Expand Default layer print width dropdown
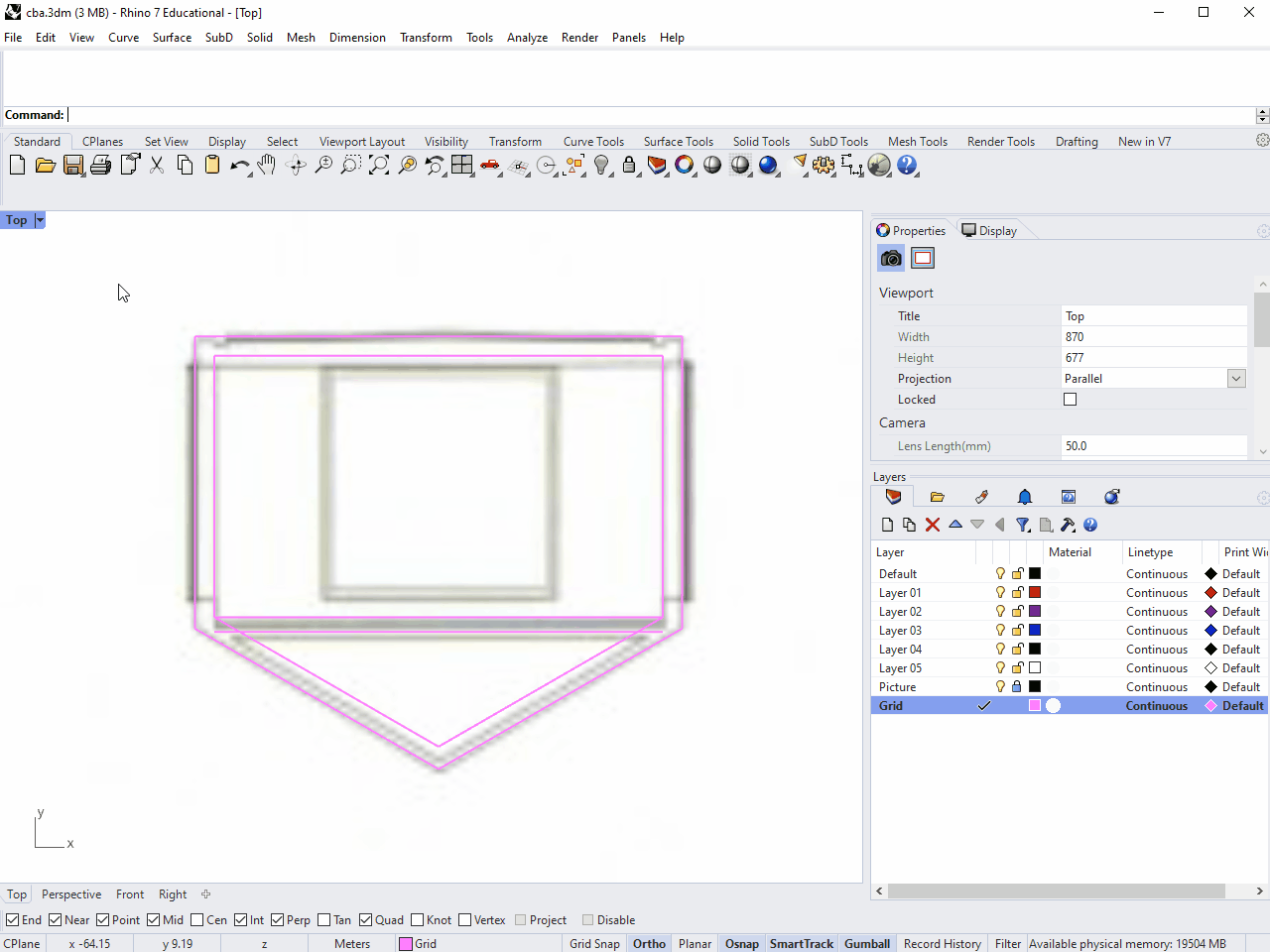This screenshot has height=952, width=1270. pos(1240,574)
